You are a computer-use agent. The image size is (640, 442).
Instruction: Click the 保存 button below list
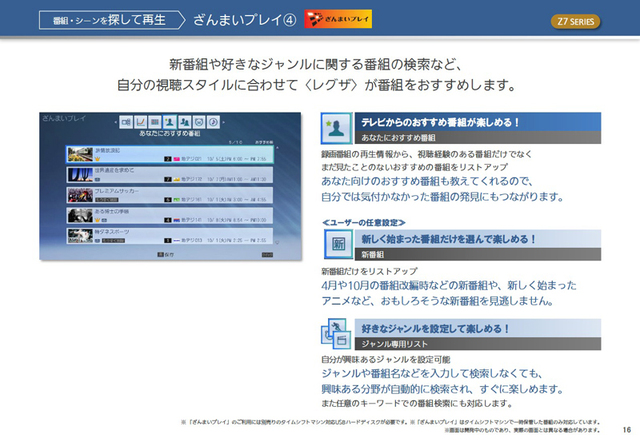pyautogui.click(x=166, y=255)
